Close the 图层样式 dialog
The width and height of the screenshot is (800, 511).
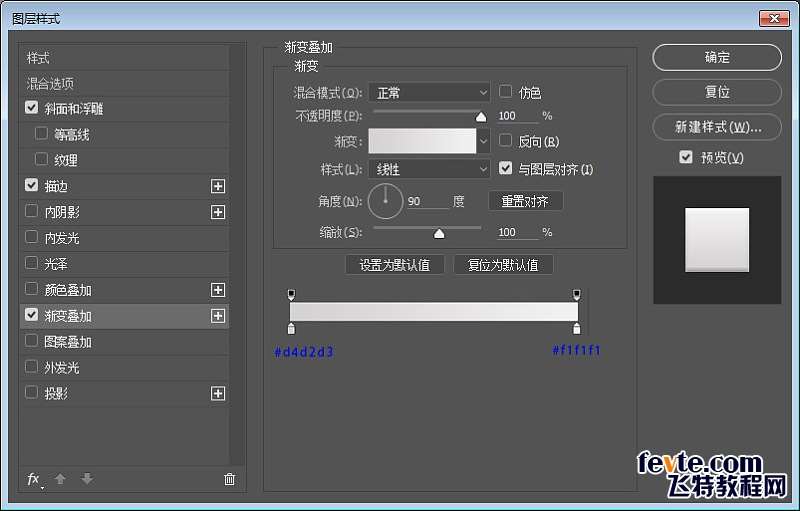click(774, 19)
